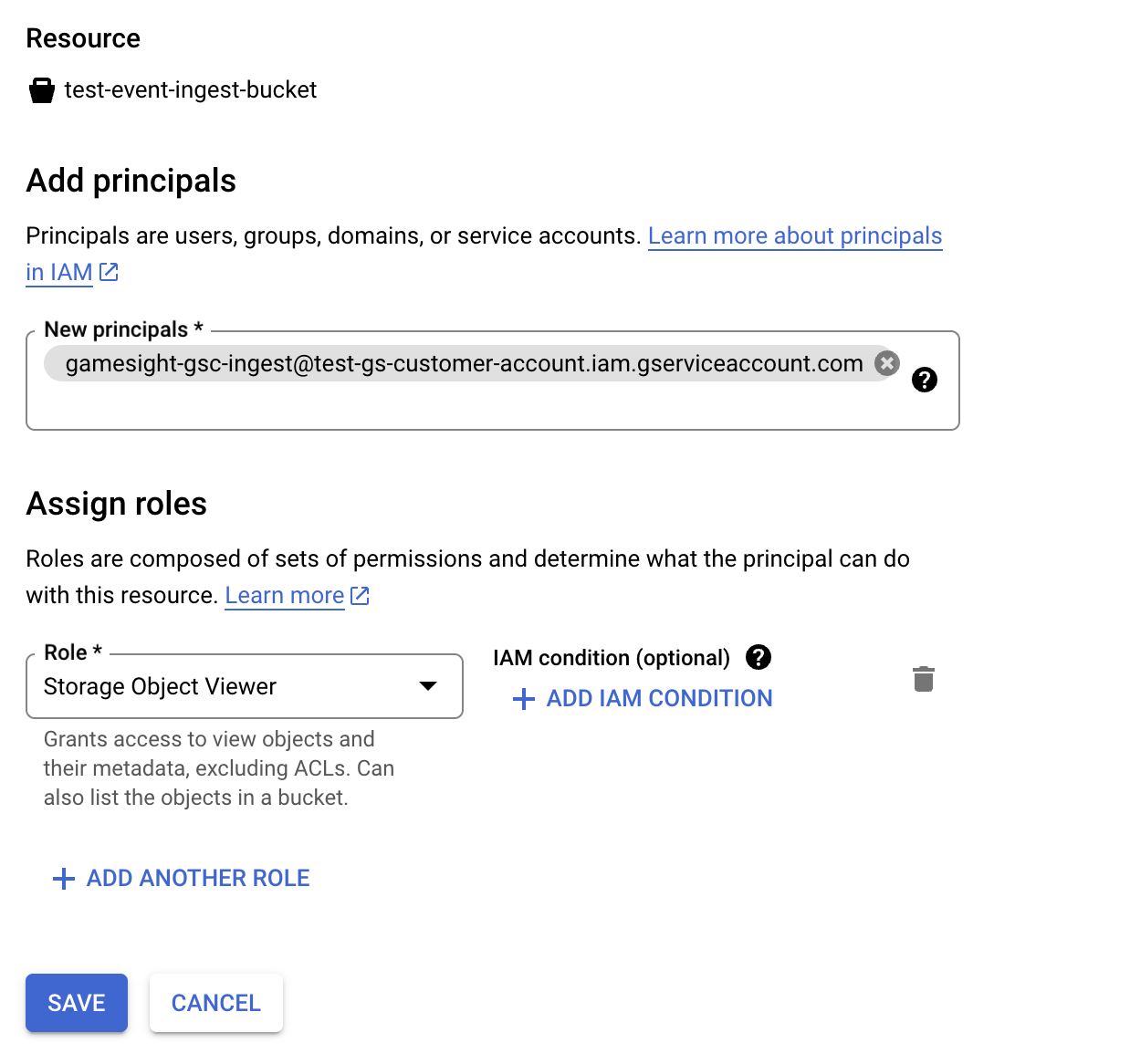Follow the 'Learn more about principals' link
This screenshot has height=1064, width=1130.
click(795, 235)
